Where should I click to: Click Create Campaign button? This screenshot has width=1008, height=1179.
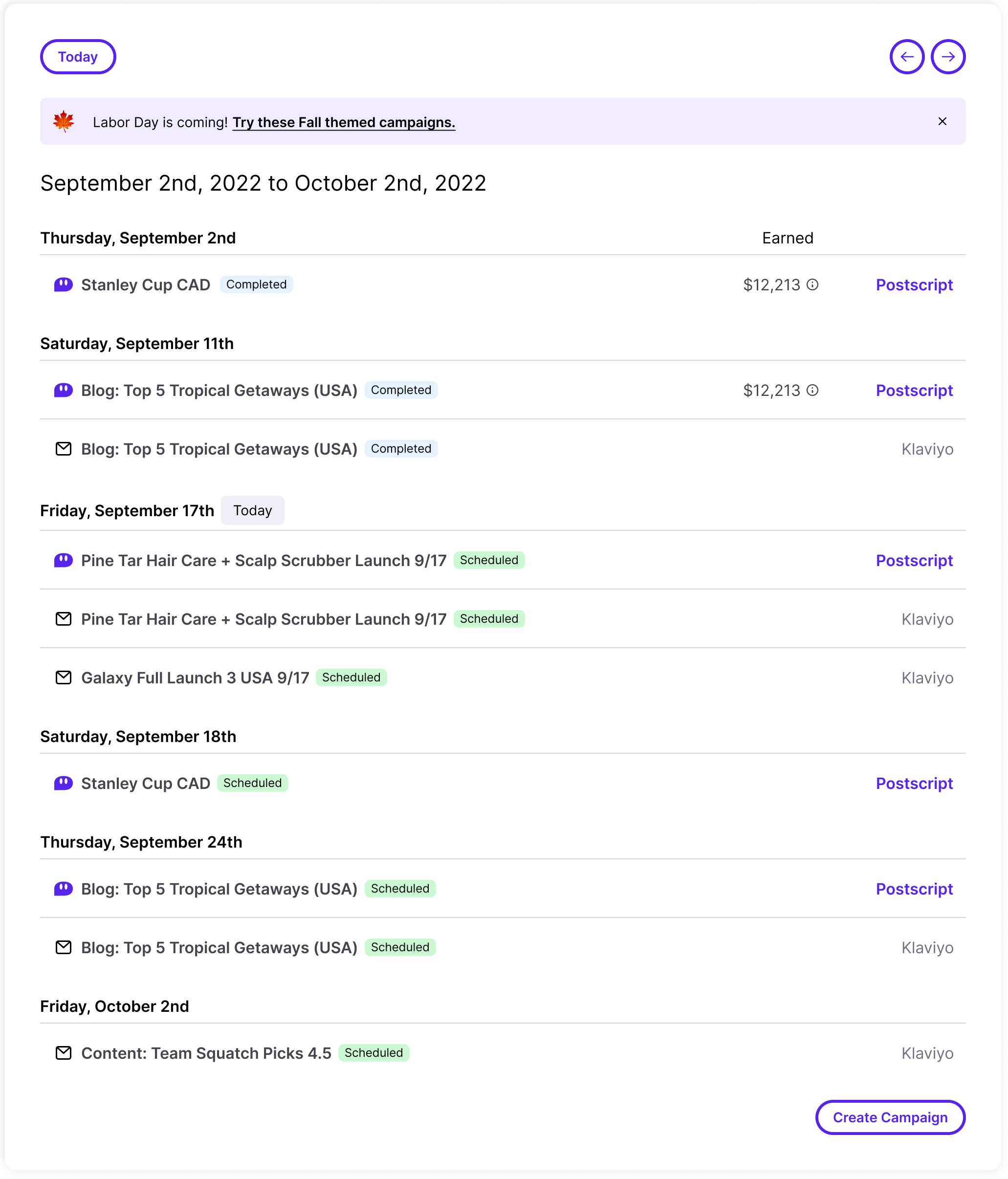point(890,1117)
